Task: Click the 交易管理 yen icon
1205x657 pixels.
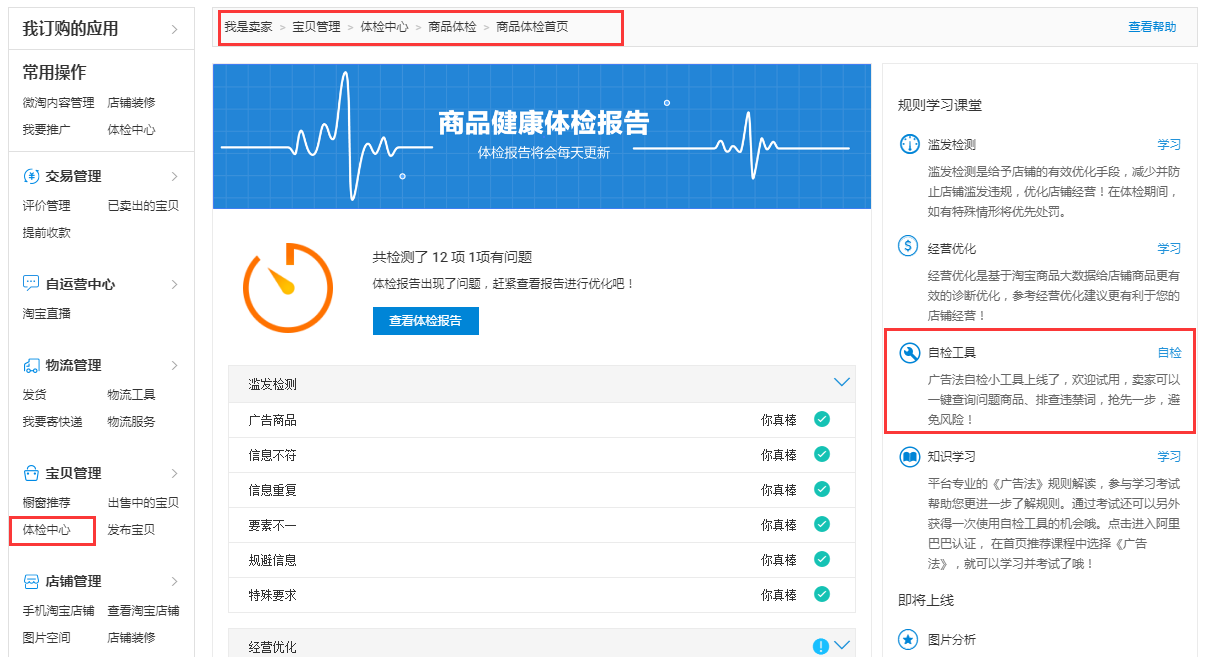Action: click(x=31, y=176)
